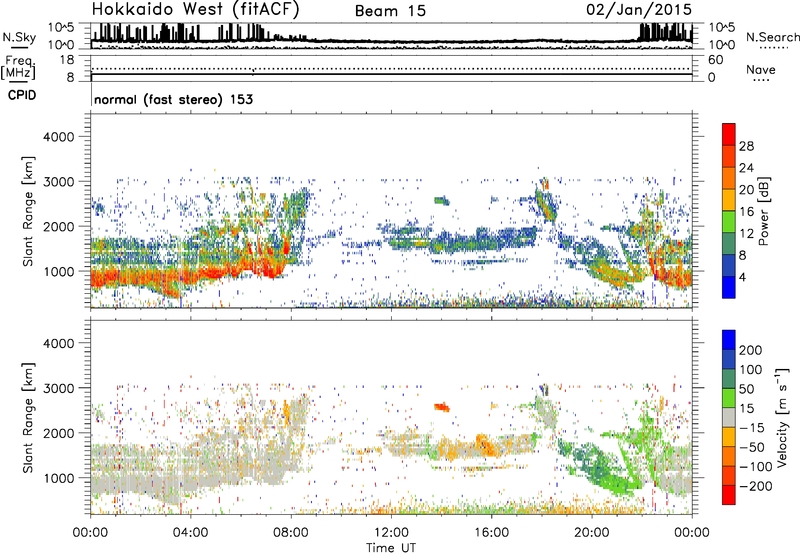Click the red echo patch near 14:00 in velocity panel
800x554 pixels.
tap(442, 407)
